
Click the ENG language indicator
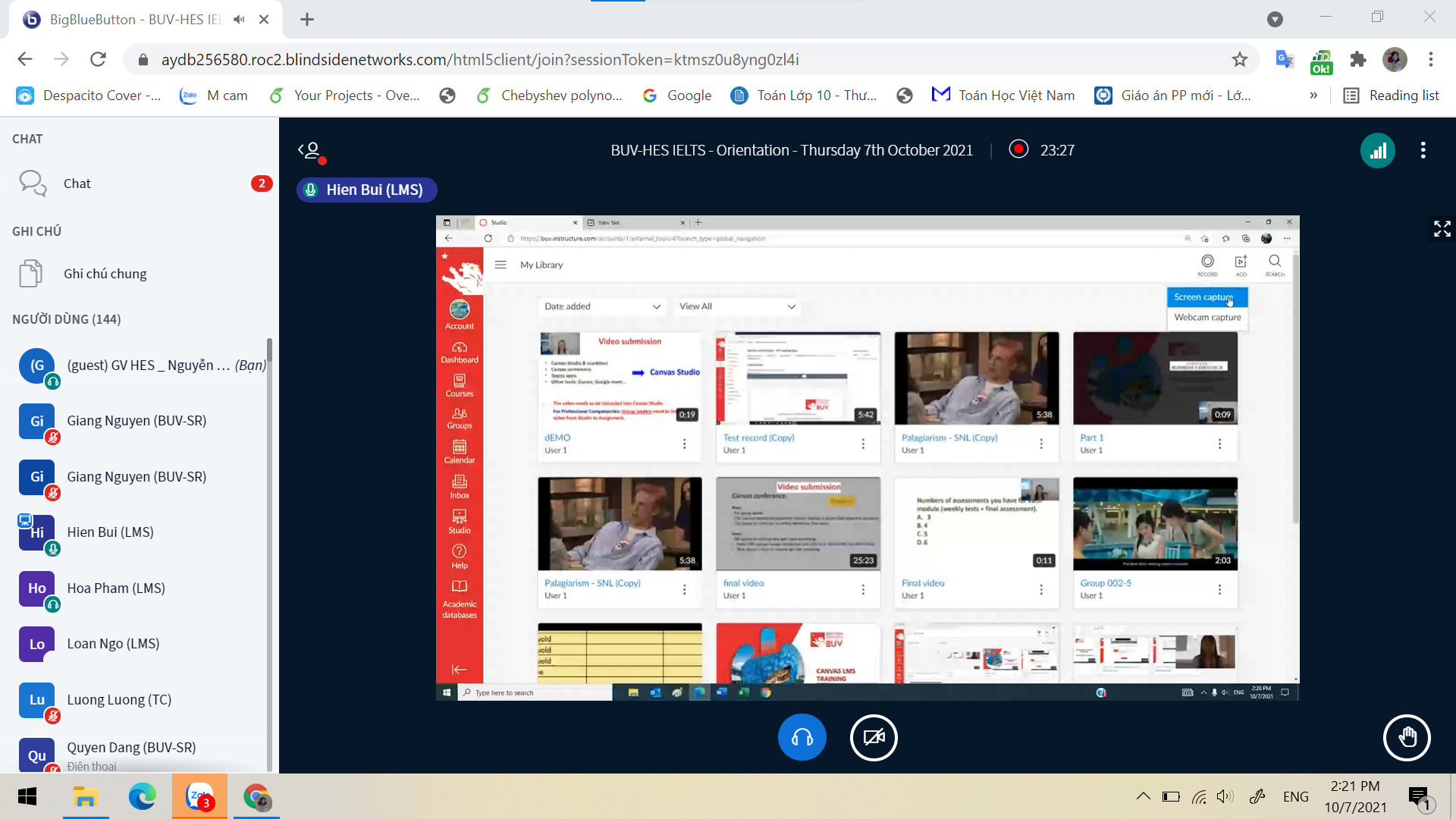[x=1295, y=796]
